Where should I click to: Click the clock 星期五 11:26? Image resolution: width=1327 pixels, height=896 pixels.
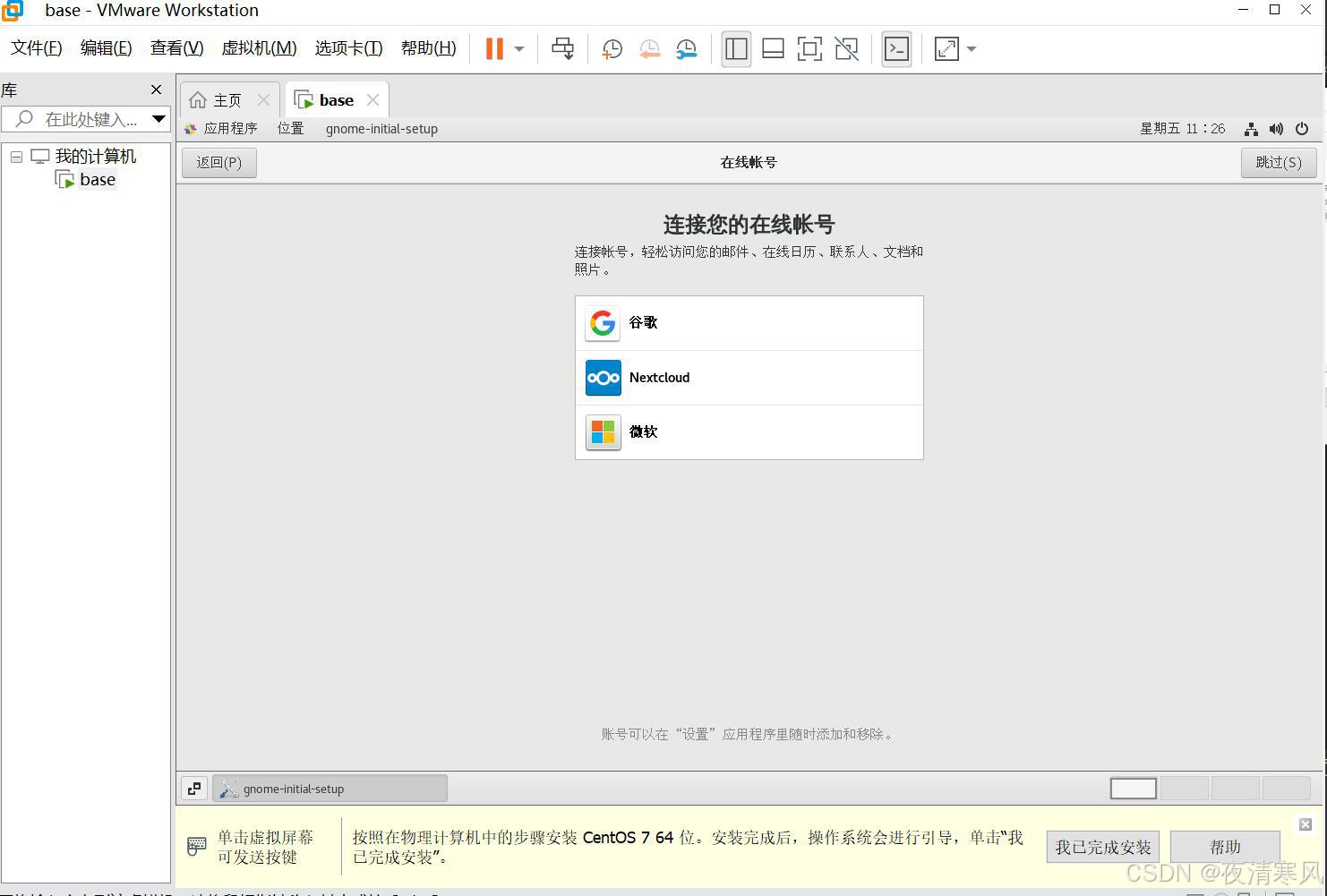coord(1182,129)
